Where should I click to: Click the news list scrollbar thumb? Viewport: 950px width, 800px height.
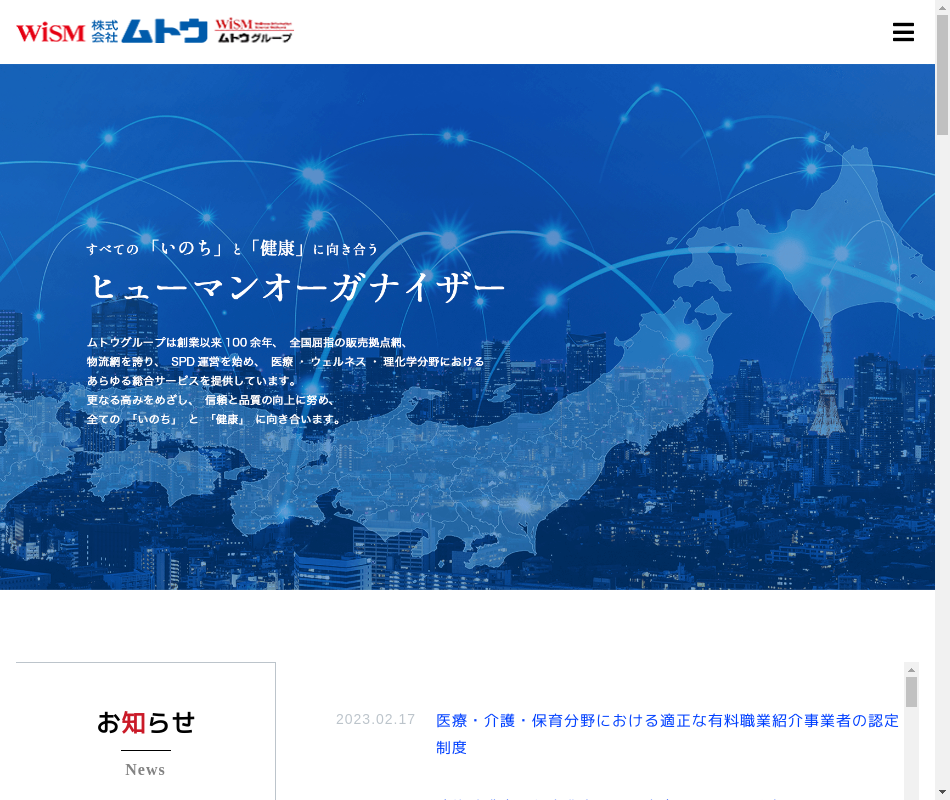pos(911,692)
